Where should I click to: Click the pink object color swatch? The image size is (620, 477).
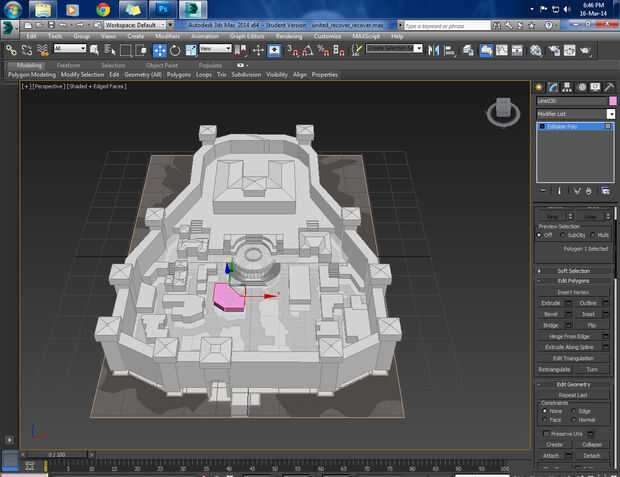(612, 101)
